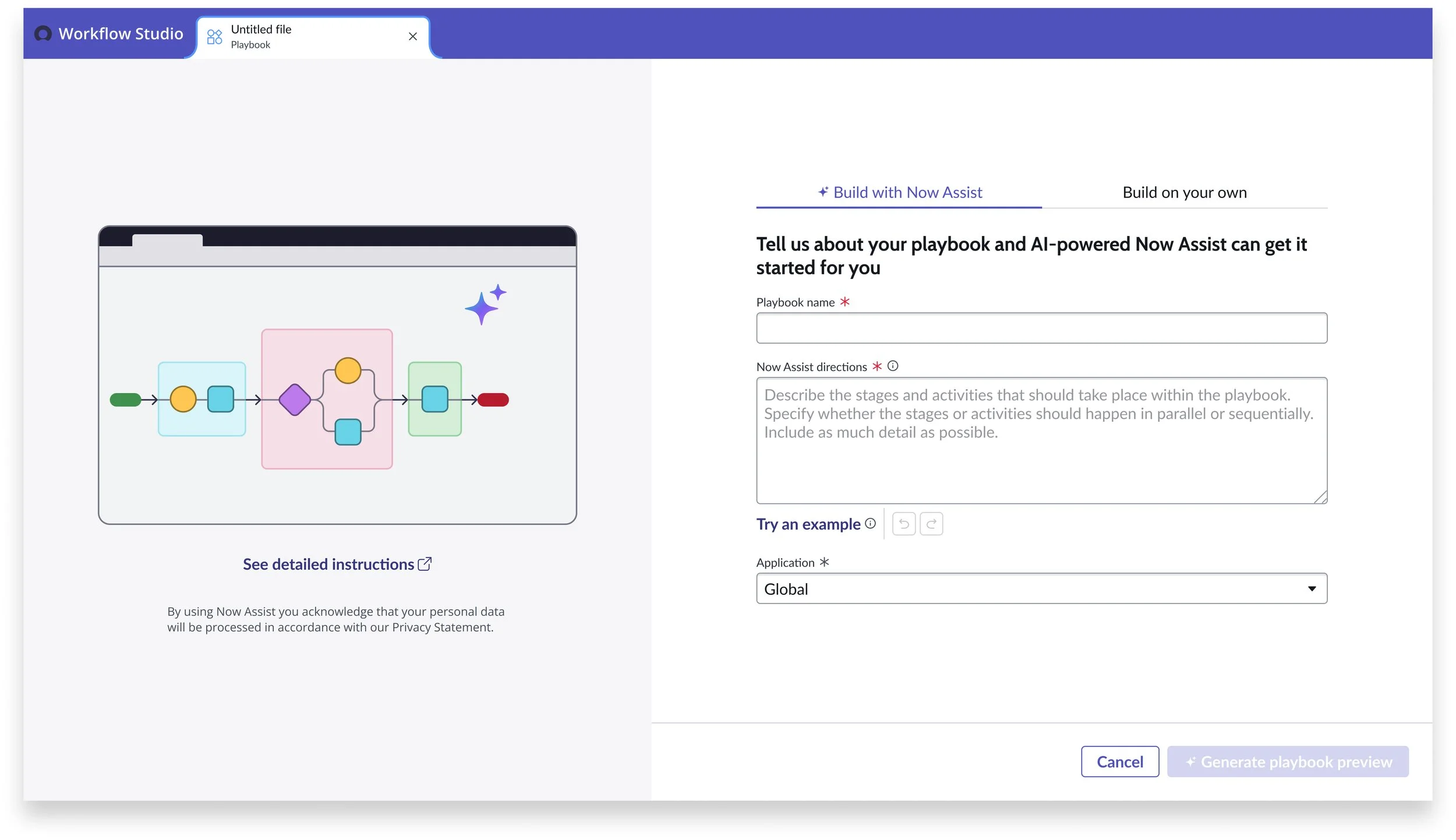This screenshot has width=1456, height=840.
Task: Click Try an example
Action: pyautogui.click(x=808, y=524)
